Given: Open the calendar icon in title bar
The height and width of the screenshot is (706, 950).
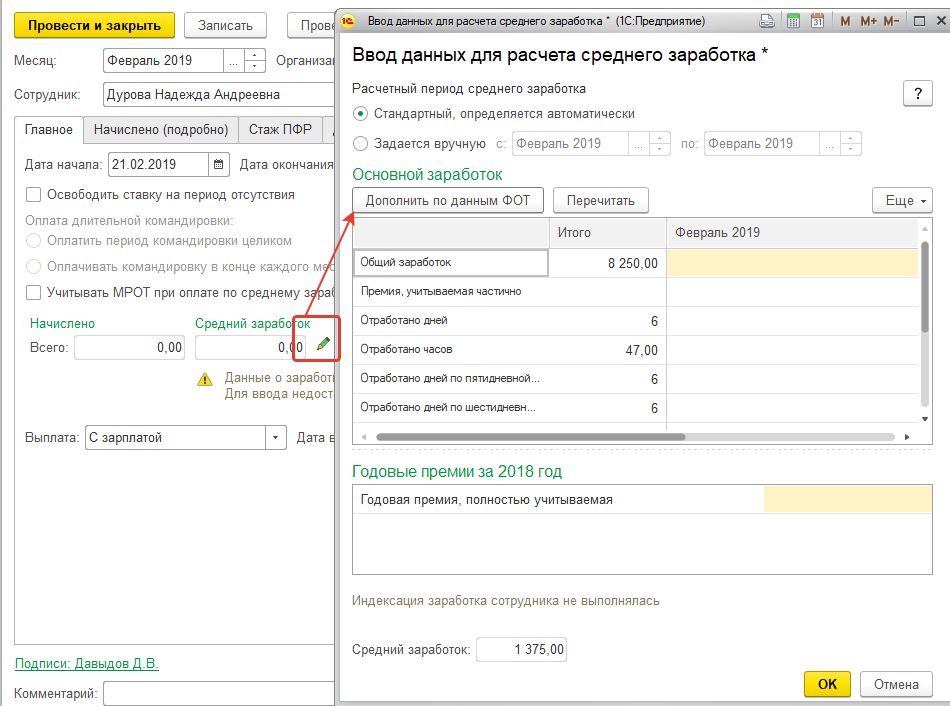Looking at the screenshot, I should 817,21.
